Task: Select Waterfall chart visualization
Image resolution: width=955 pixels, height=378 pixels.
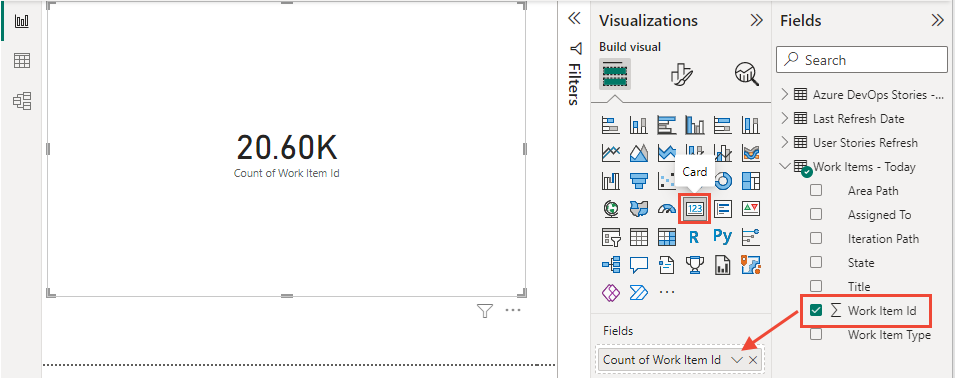Action: pyautogui.click(x=610, y=181)
